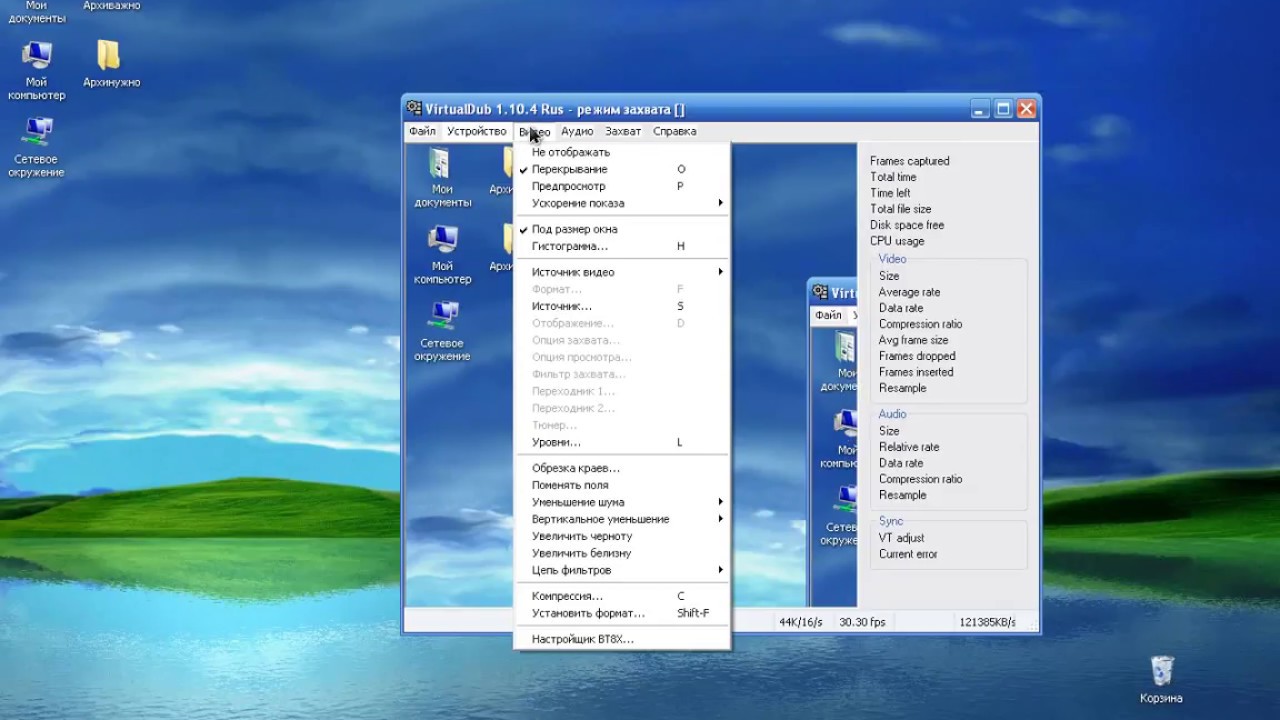Click Total time label in info panel
Screen dimensions: 1280x720
pos(893,177)
